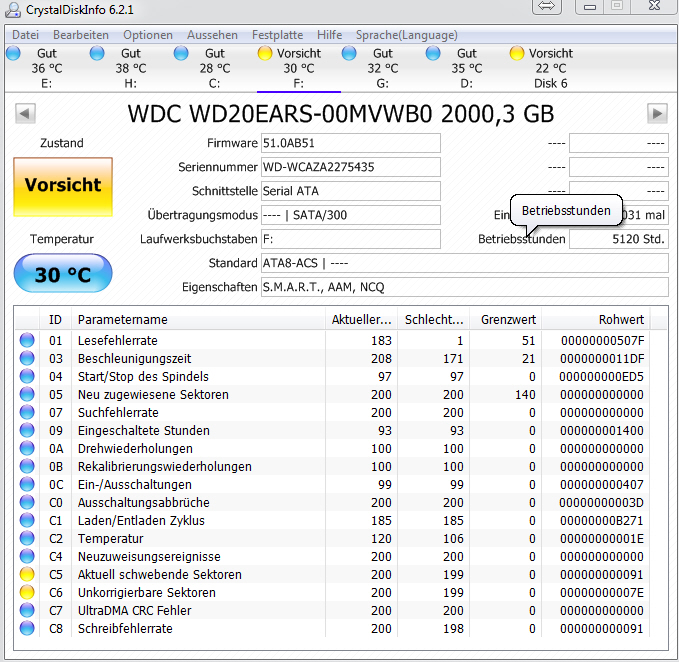Click the yellow icon for Aktuell schwebende Sektoren
The height and width of the screenshot is (662, 679).
click(x=27, y=575)
